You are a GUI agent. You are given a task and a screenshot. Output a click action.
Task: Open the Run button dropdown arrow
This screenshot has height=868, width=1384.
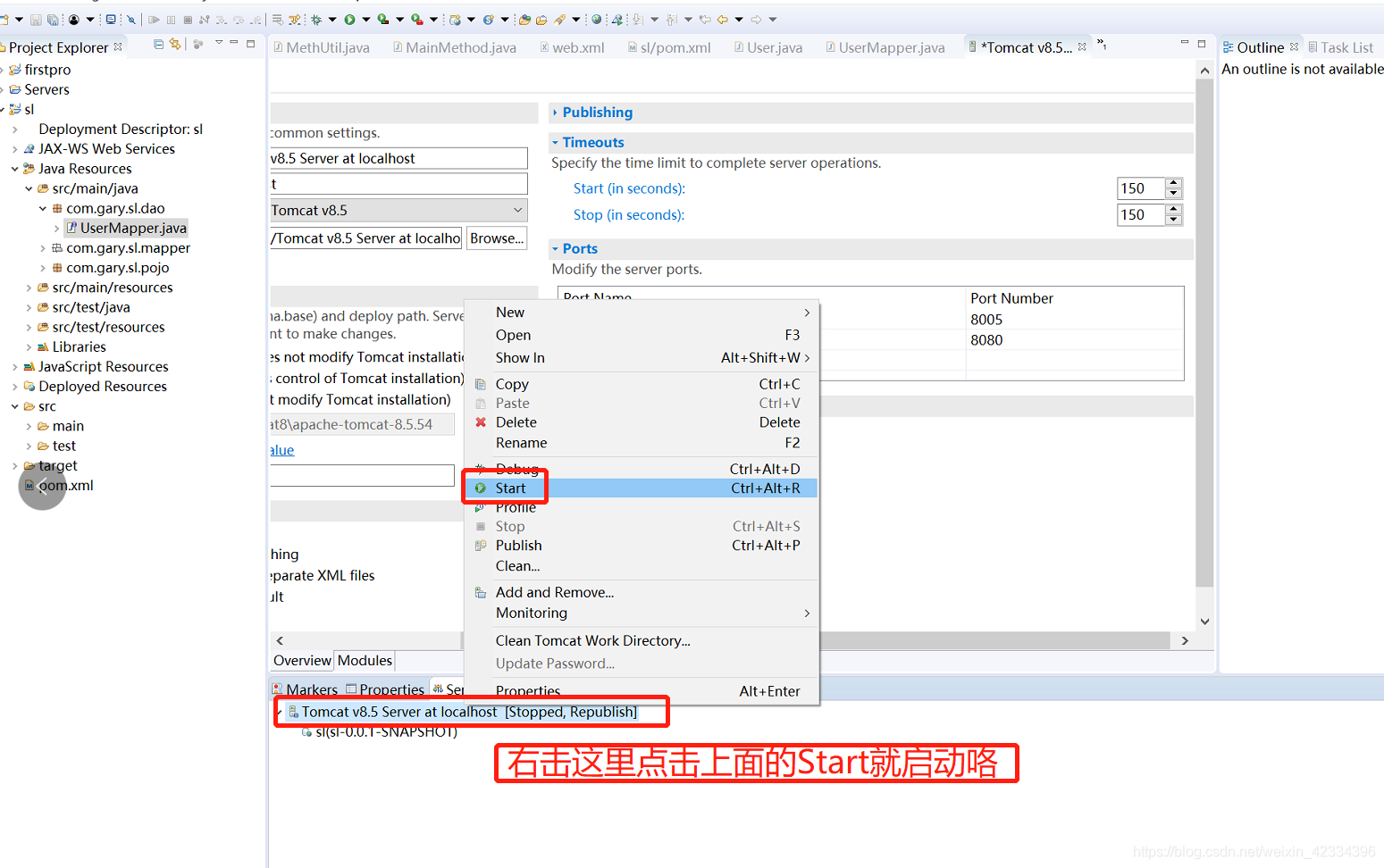(x=366, y=20)
